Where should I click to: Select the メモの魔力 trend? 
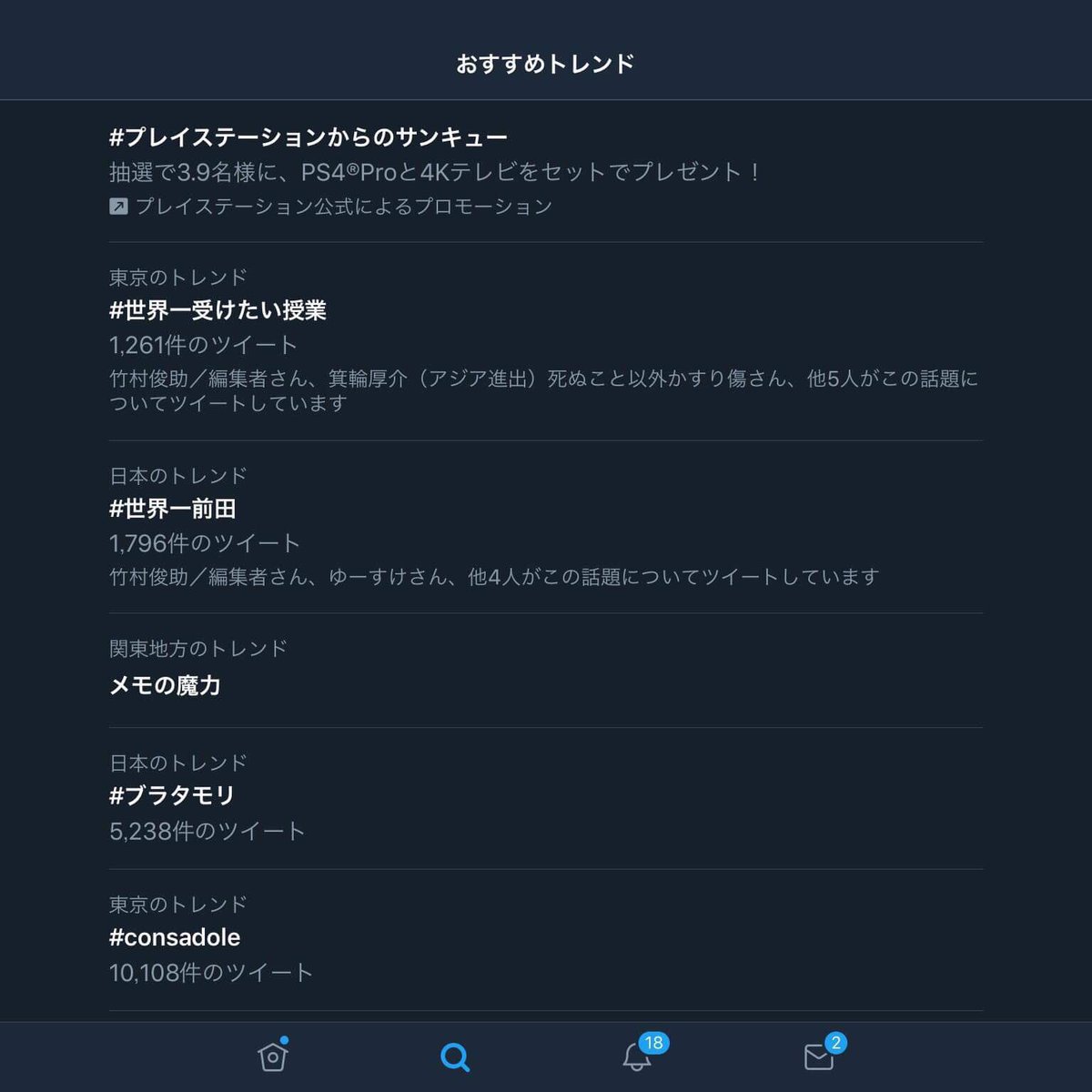[546, 670]
